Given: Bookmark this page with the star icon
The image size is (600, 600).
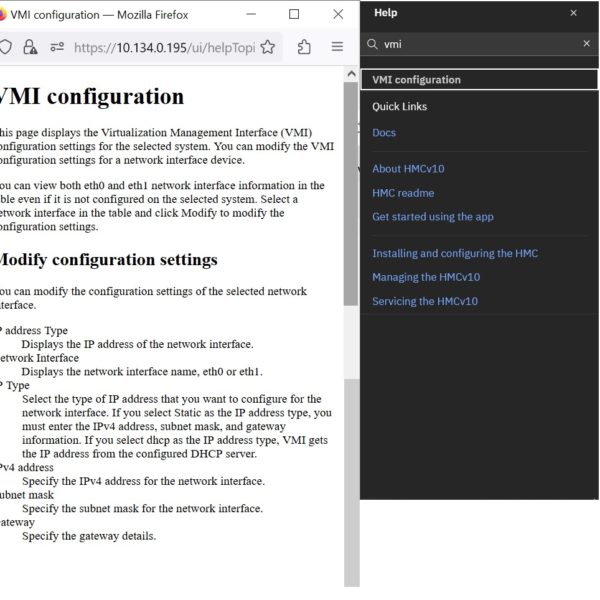Looking at the screenshot, I should [267, 47].
